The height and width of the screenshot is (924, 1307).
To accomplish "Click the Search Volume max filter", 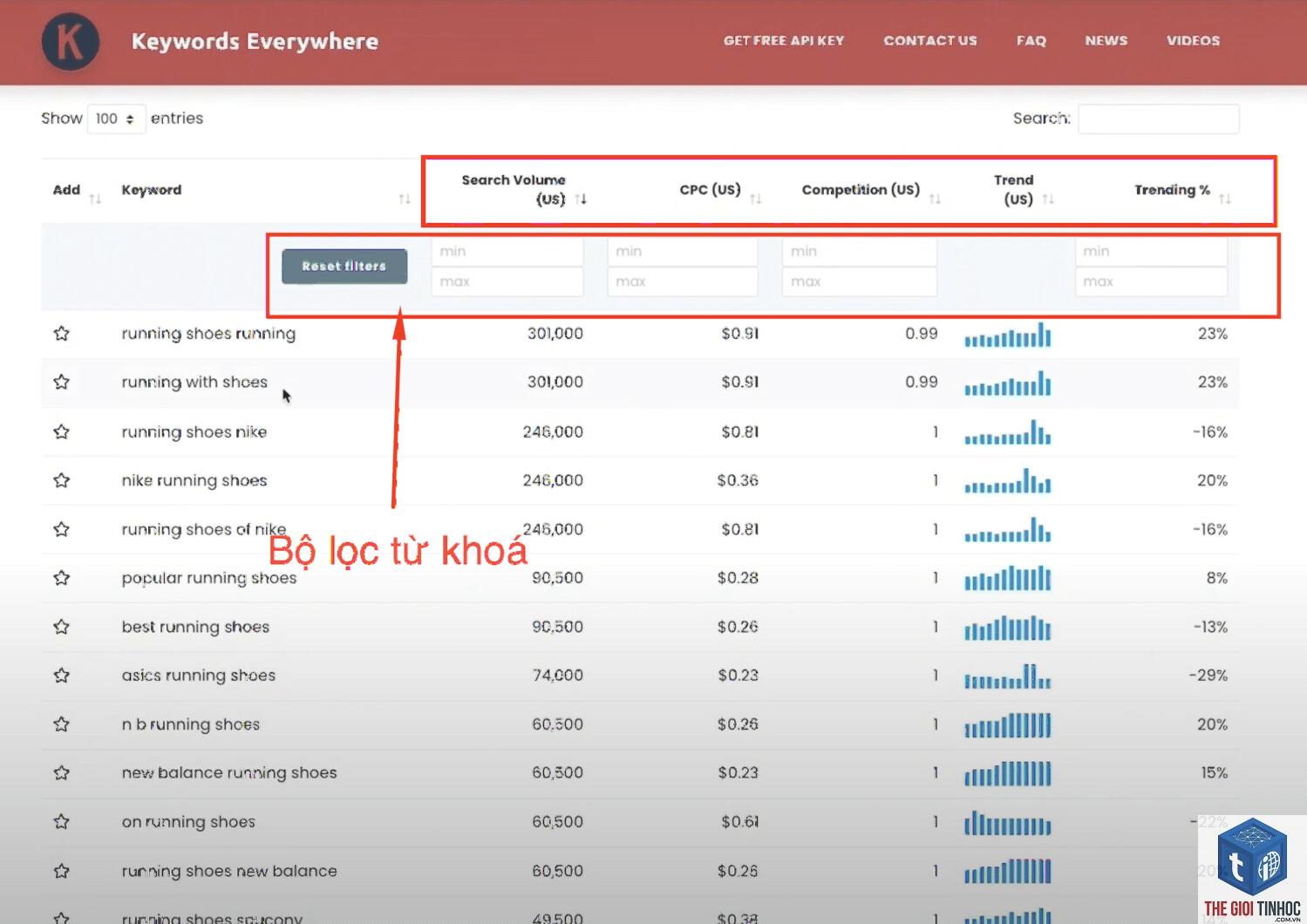I will 507,282.
